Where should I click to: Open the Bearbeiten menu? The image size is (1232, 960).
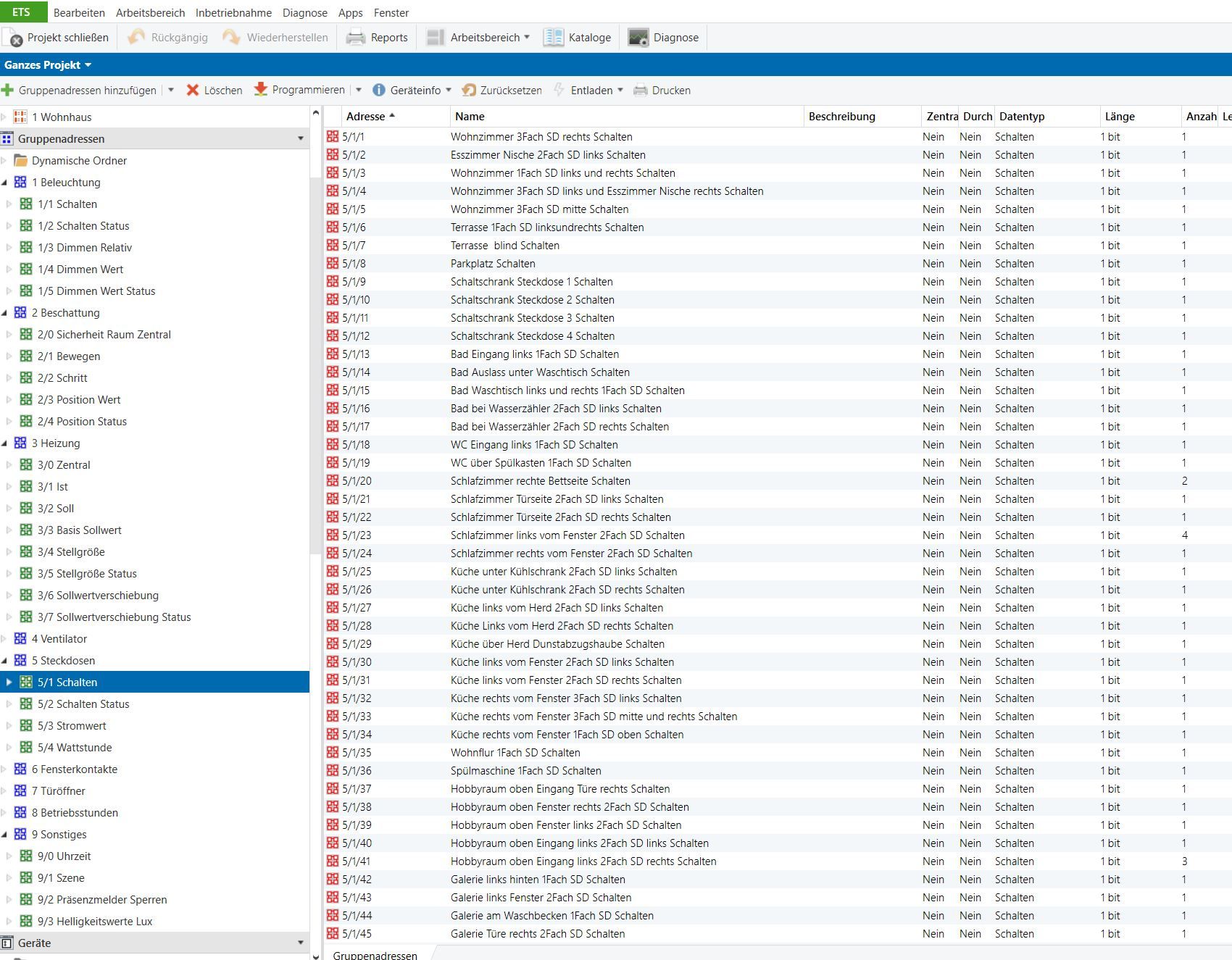[79, 12]
